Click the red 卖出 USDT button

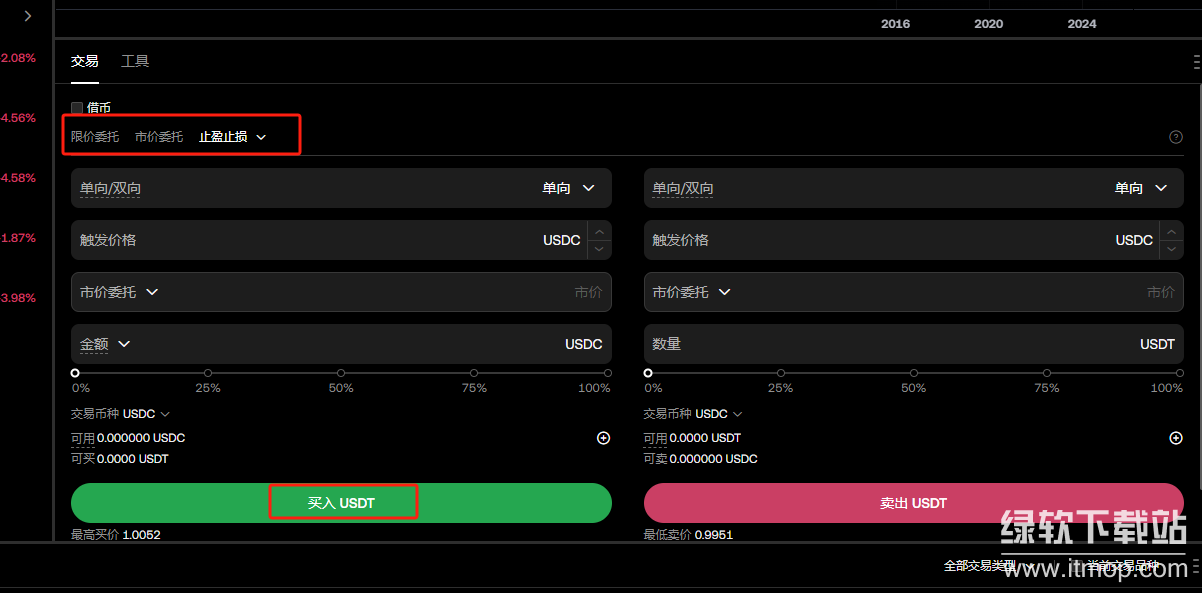click(913, 503)
